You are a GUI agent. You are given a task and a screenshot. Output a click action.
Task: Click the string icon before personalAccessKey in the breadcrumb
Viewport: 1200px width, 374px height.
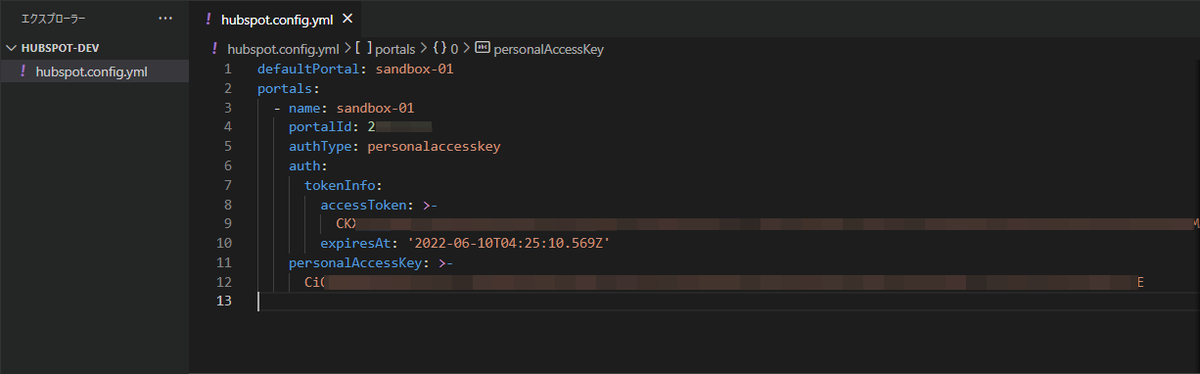pos(482,48)
